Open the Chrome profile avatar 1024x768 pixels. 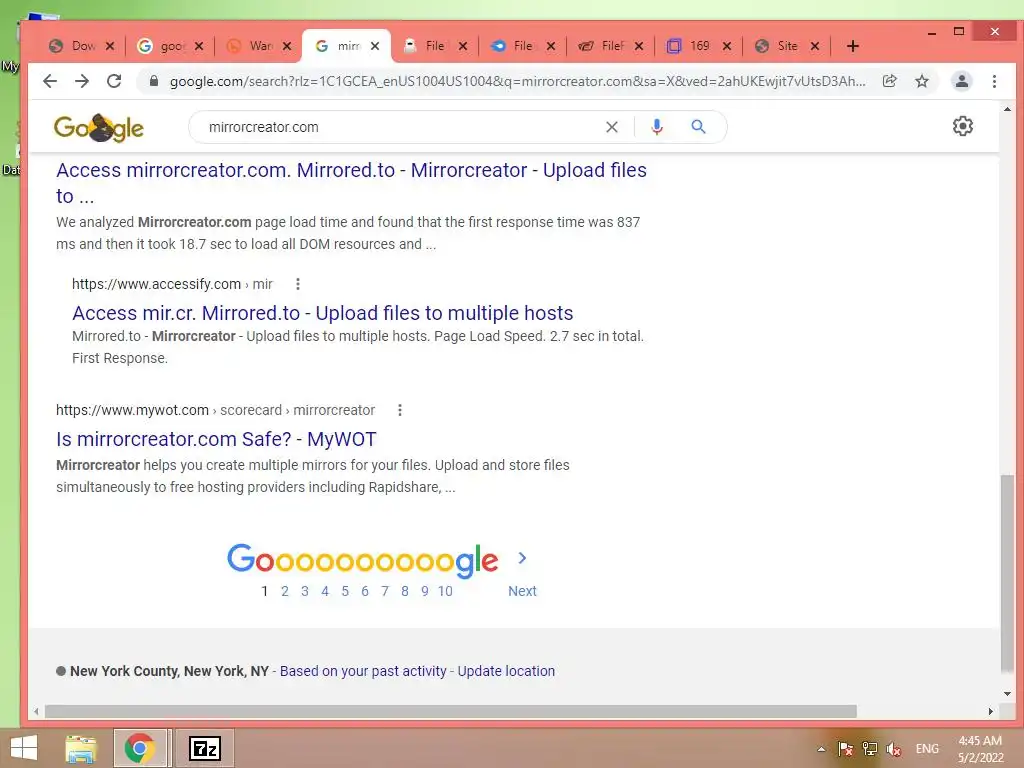(x=961, y=81)
